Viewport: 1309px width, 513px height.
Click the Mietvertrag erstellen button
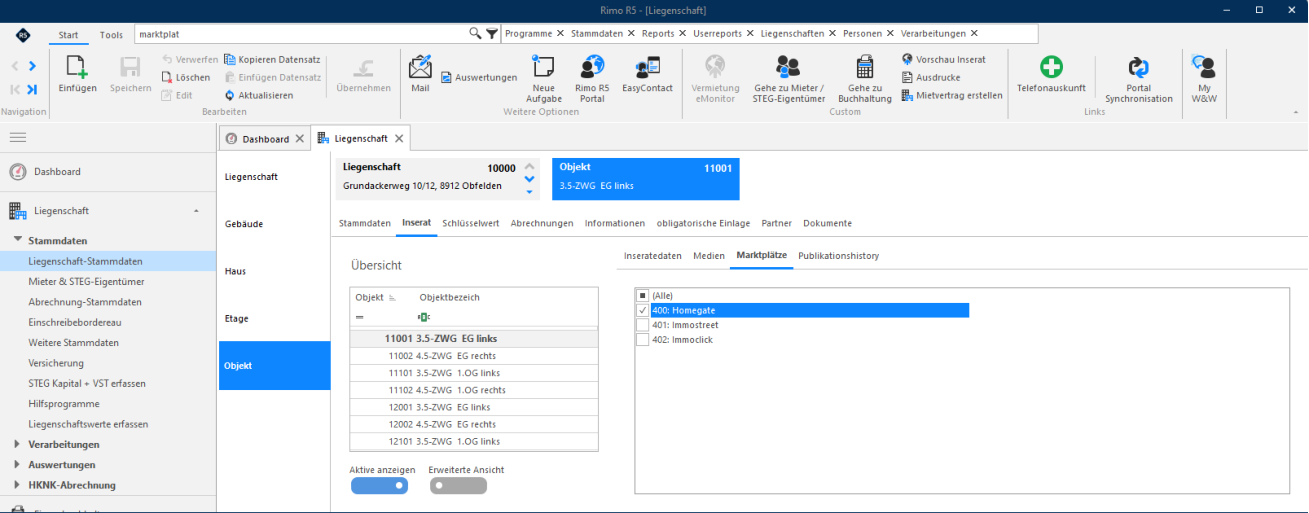tap(952, 95)
